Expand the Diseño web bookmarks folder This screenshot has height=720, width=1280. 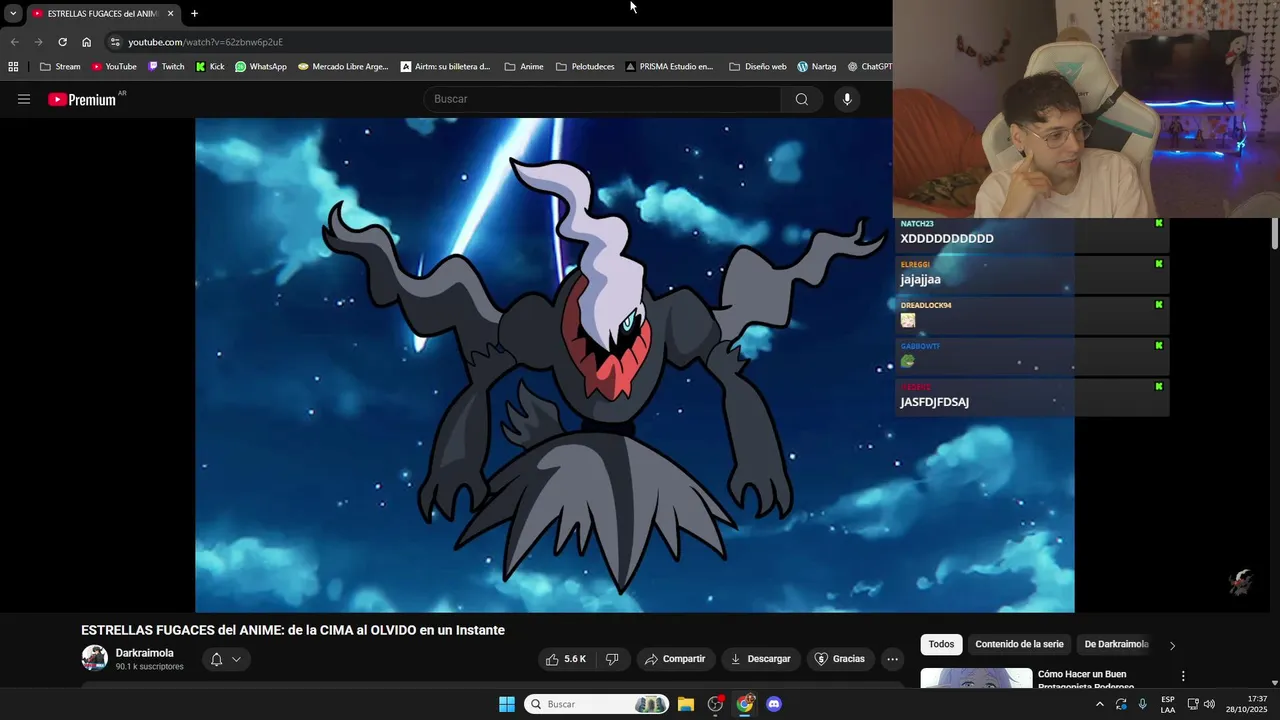(x=758, y=67)
